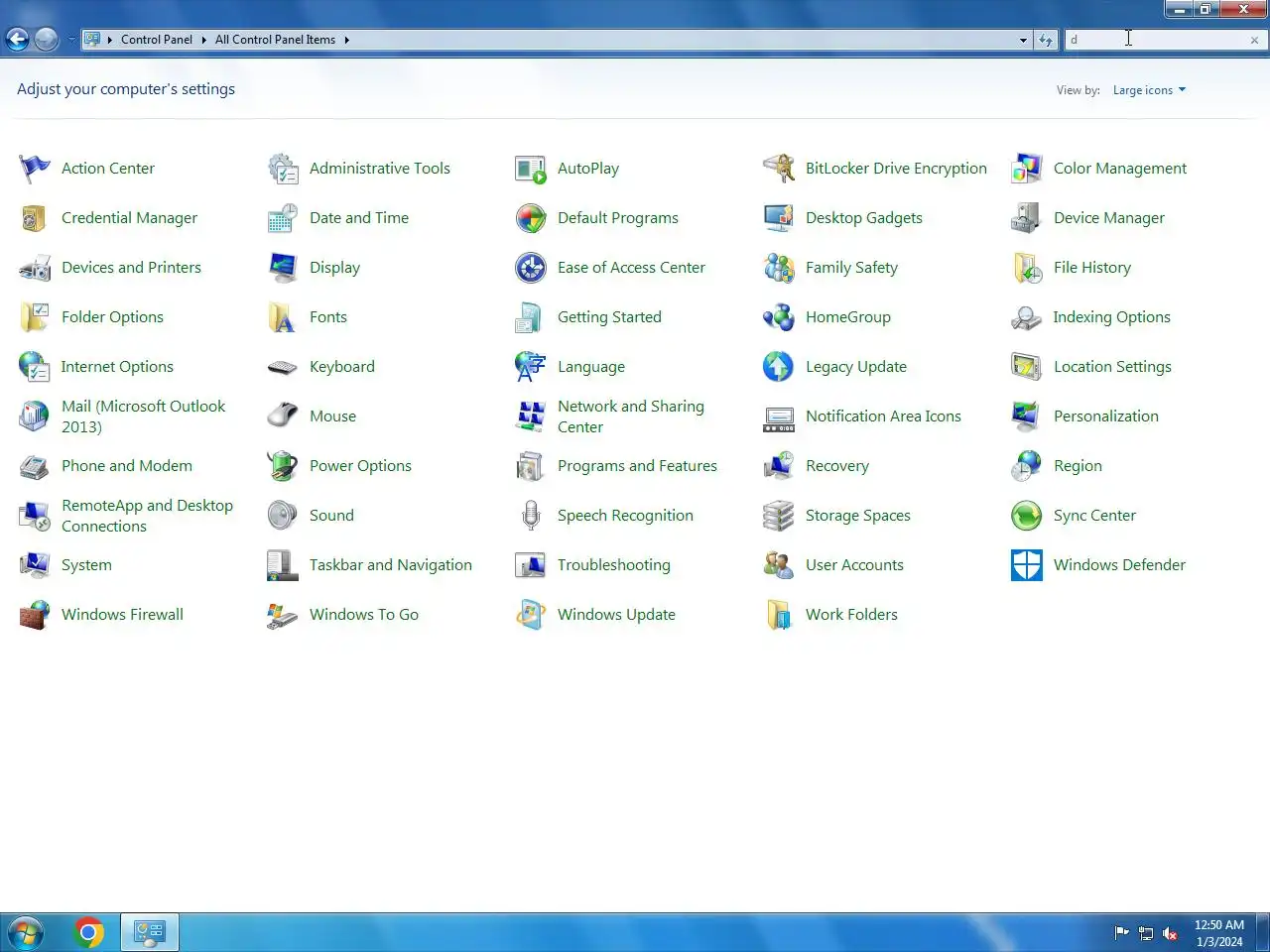Open Legacy Update icon
1270x952 pixels.
[x=779, y=367]
